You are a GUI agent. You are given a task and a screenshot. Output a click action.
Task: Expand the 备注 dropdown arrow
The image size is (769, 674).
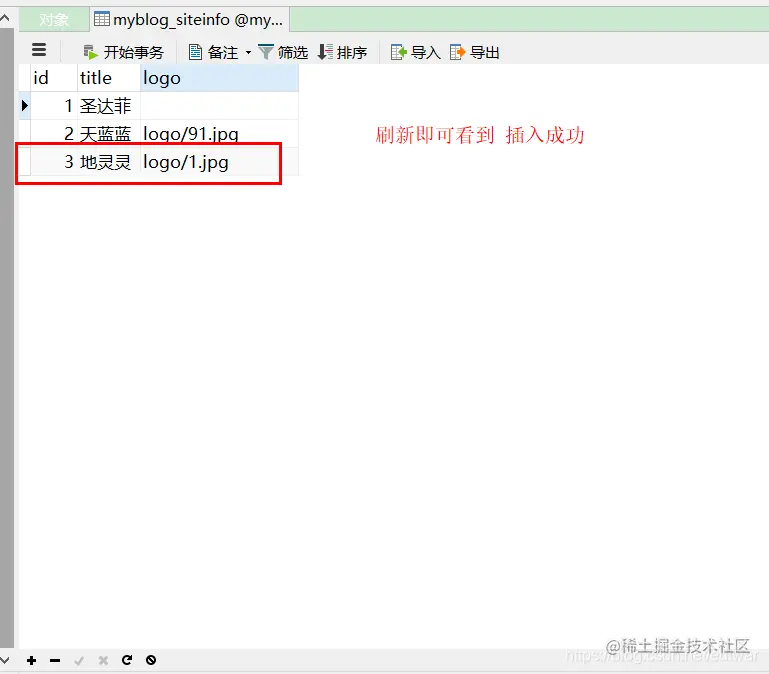[248, 52]
